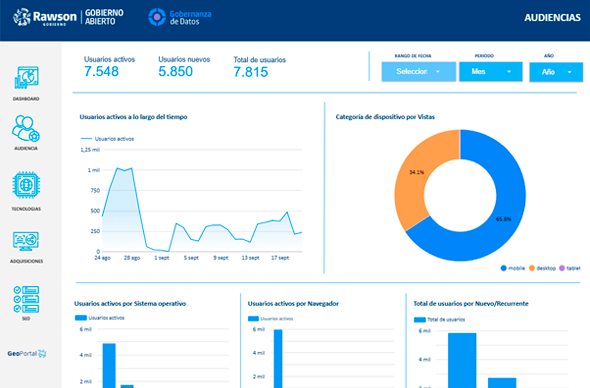This screenshot has height=388, width=590.
Task: Click 'Categoría de dispositivo por Vistas' title
Action: pyautogui.click(x=385, y=117)
